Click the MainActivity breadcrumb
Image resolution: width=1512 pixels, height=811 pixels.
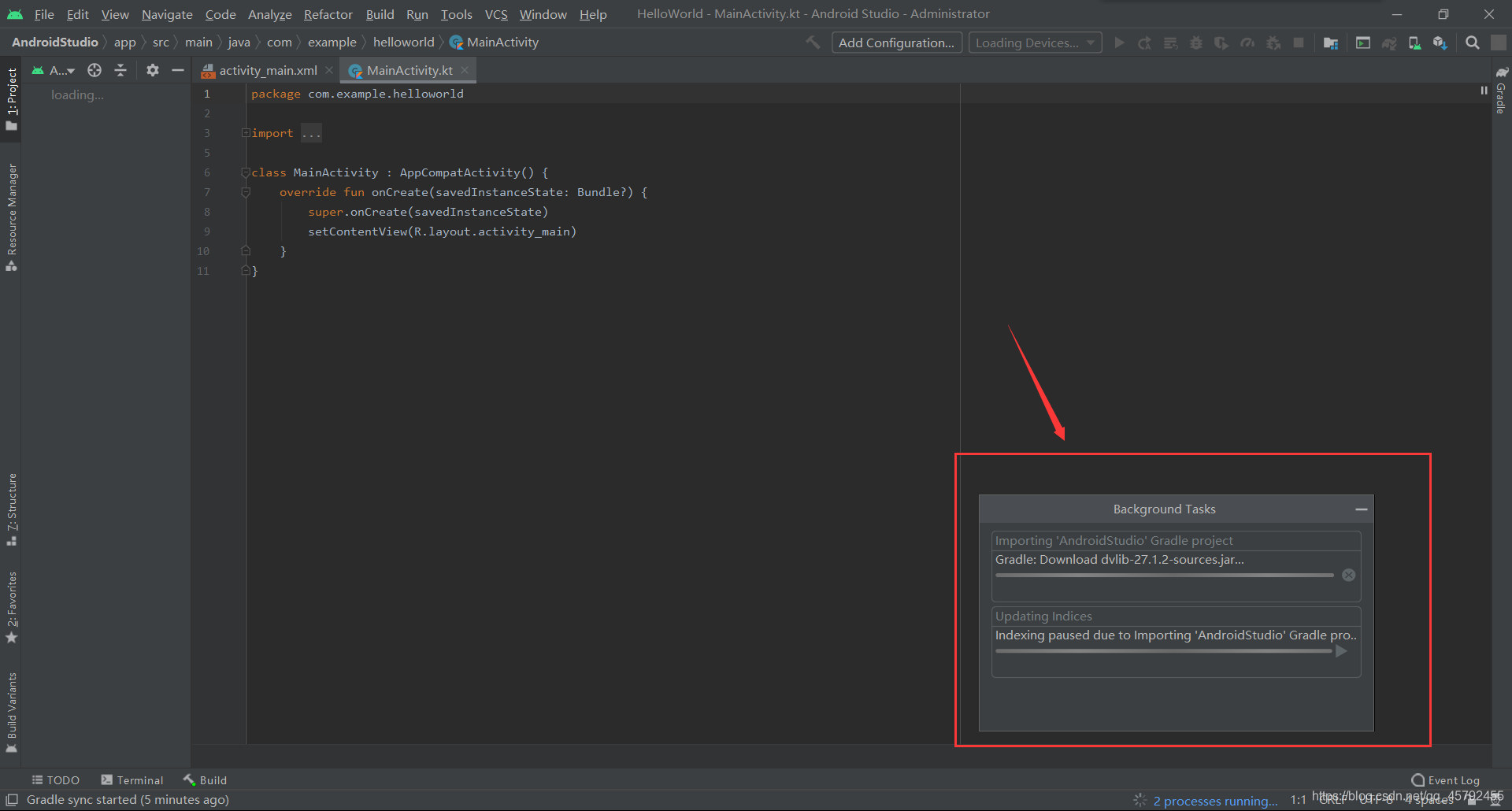[x=494, y=43]
